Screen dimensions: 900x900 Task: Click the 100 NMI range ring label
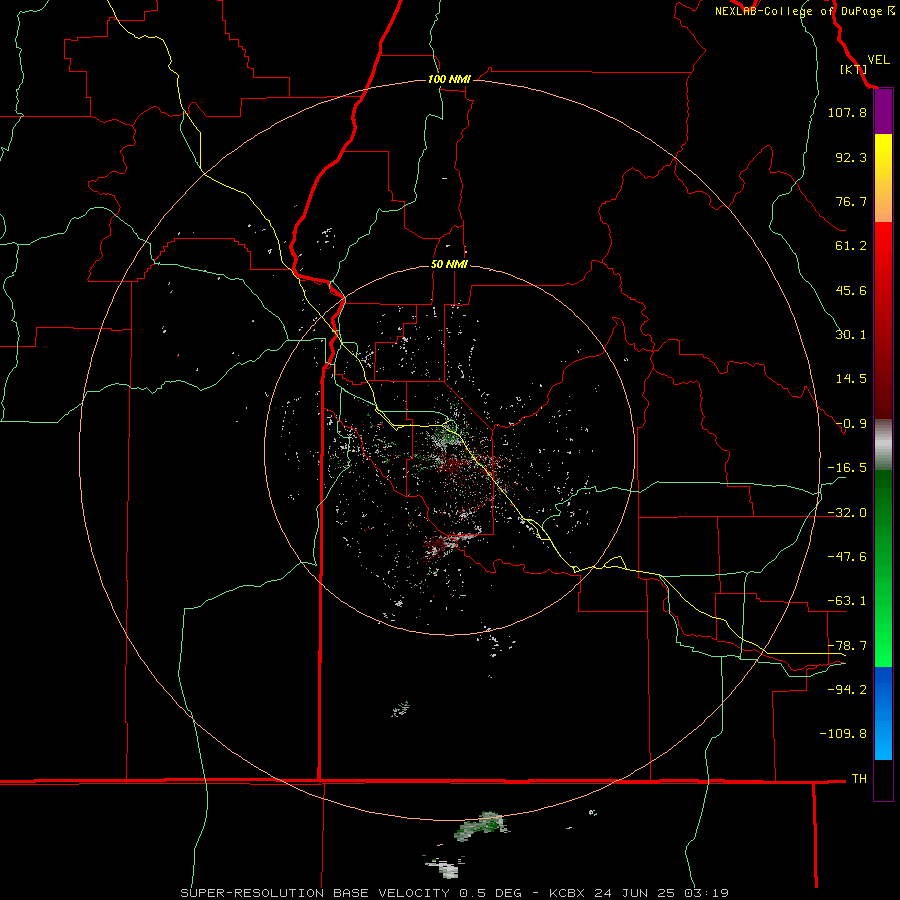[449, 79]
